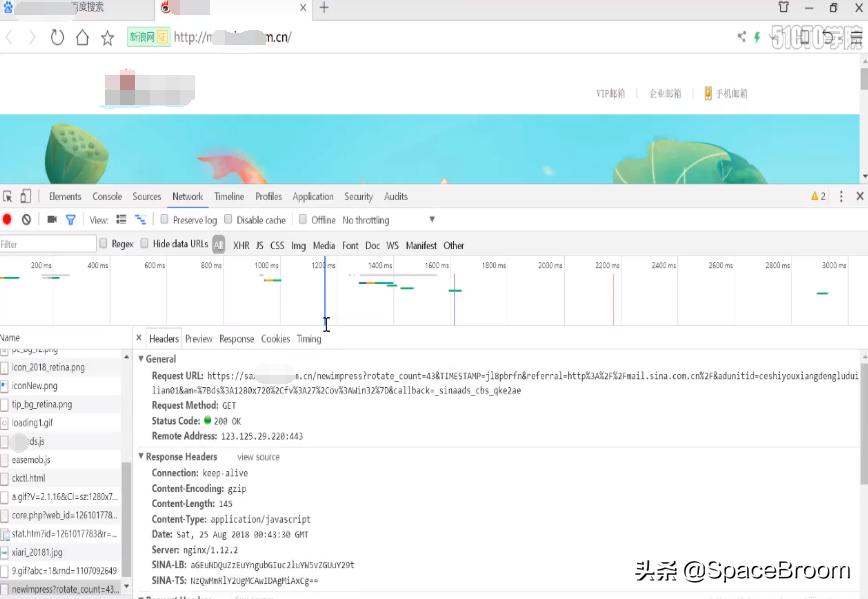Collapse the General section triangle

tap(141, 358)
